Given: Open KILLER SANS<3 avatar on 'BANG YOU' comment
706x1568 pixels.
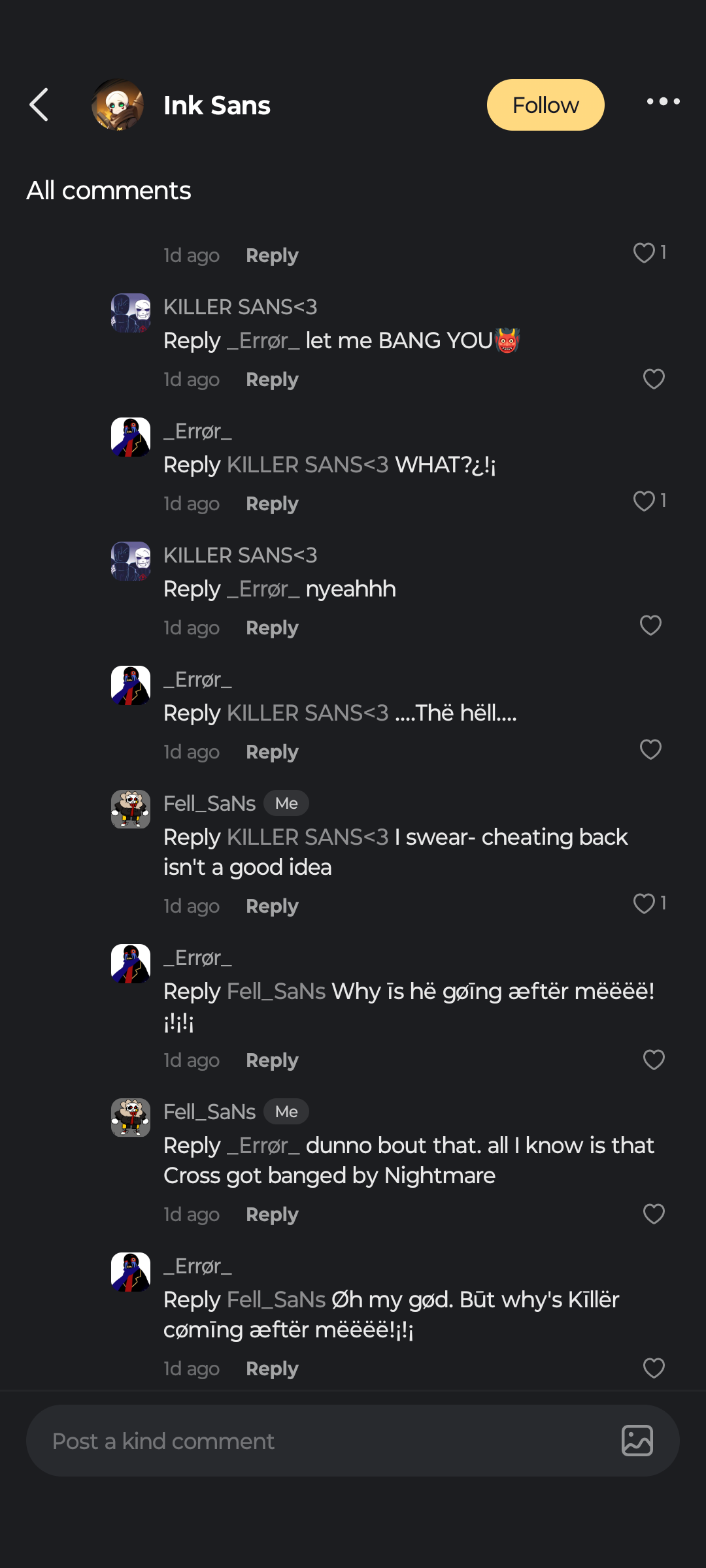Looking at the screenshot, I should click(131, 313).
